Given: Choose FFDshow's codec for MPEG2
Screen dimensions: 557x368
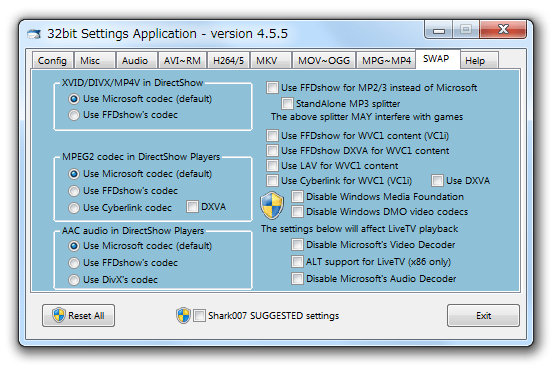Looking at the screenshot, I should [123, 191].
